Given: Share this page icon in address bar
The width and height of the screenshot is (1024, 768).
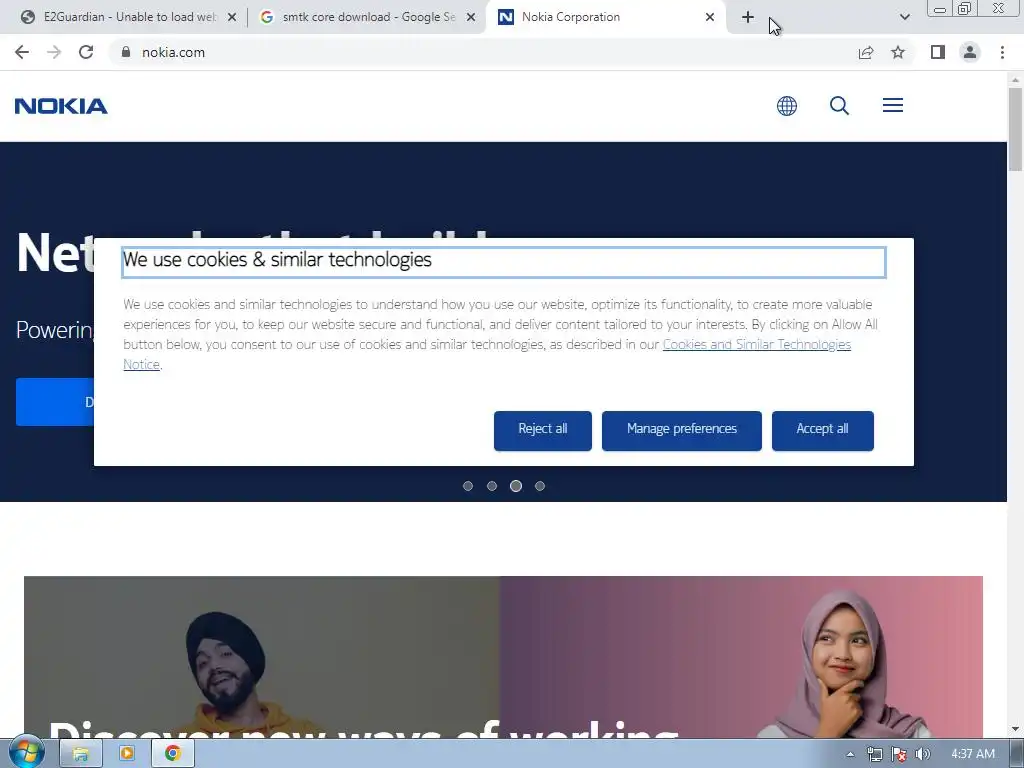Looking at the screenshot, I should tap(866, 52).
